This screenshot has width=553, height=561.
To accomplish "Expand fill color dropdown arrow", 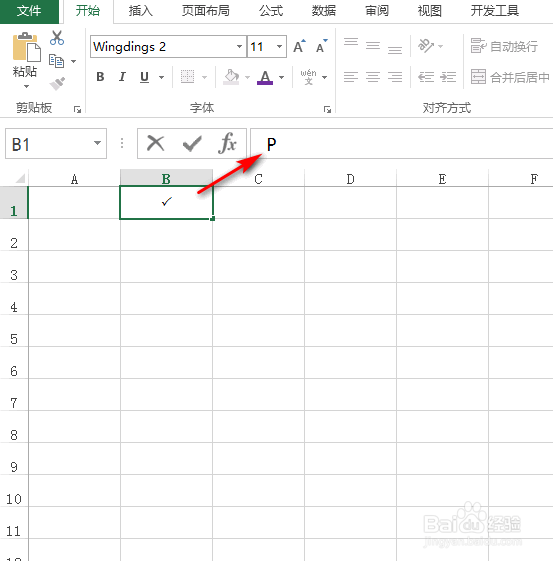I will [x=247, y=77].
